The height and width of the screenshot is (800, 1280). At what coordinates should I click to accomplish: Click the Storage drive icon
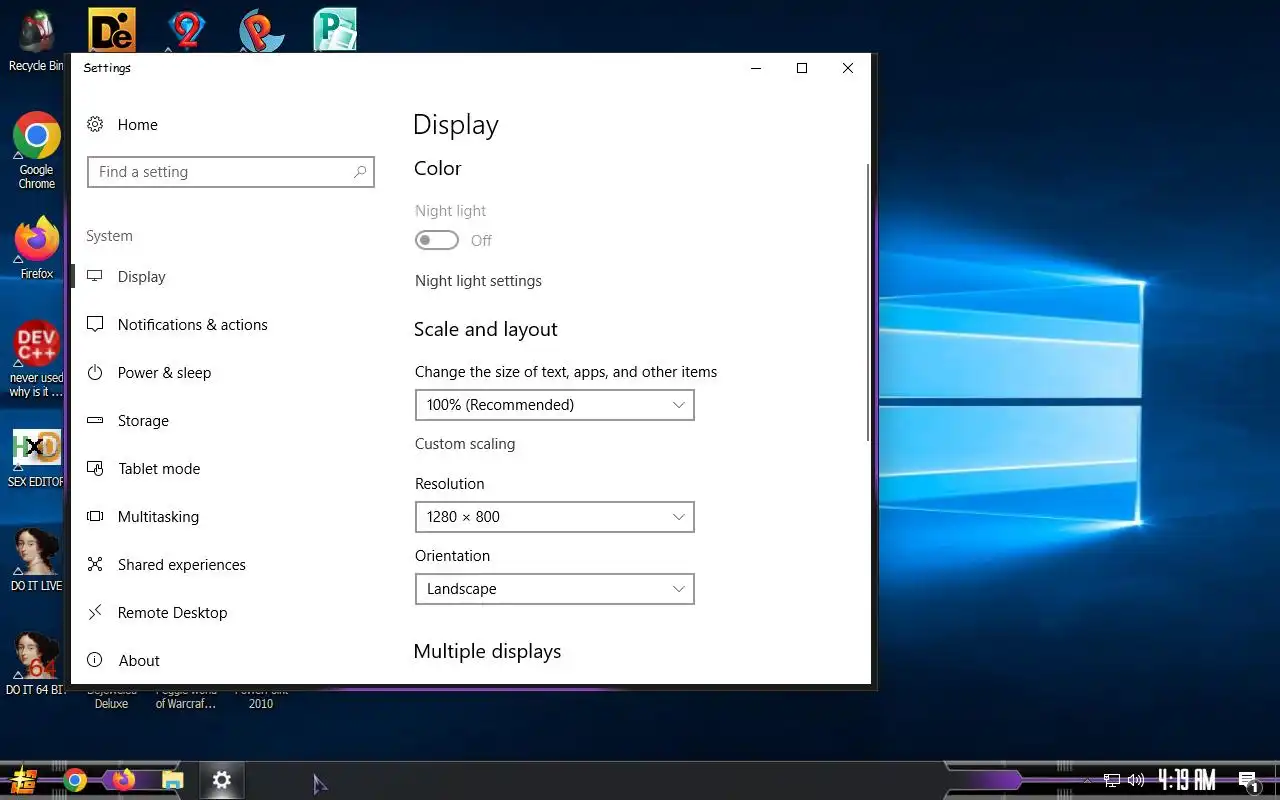point(95,420)
